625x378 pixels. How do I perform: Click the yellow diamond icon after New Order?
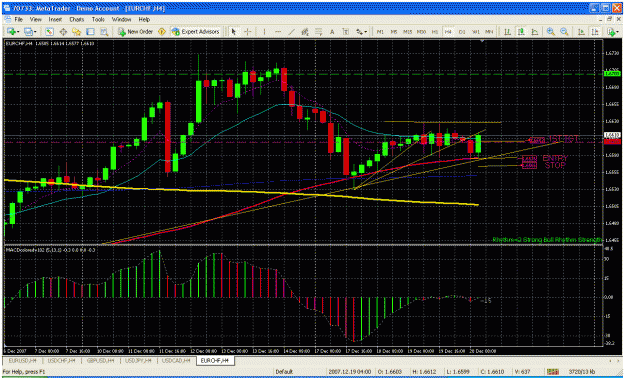click(162, 32)
